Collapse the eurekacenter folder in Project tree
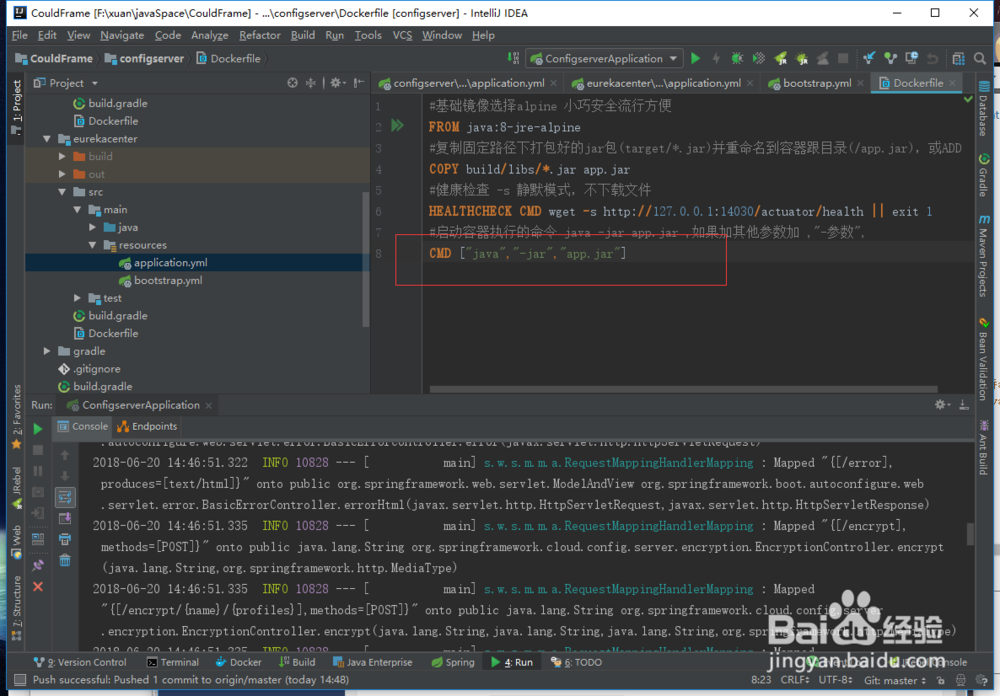 [47, 138]
